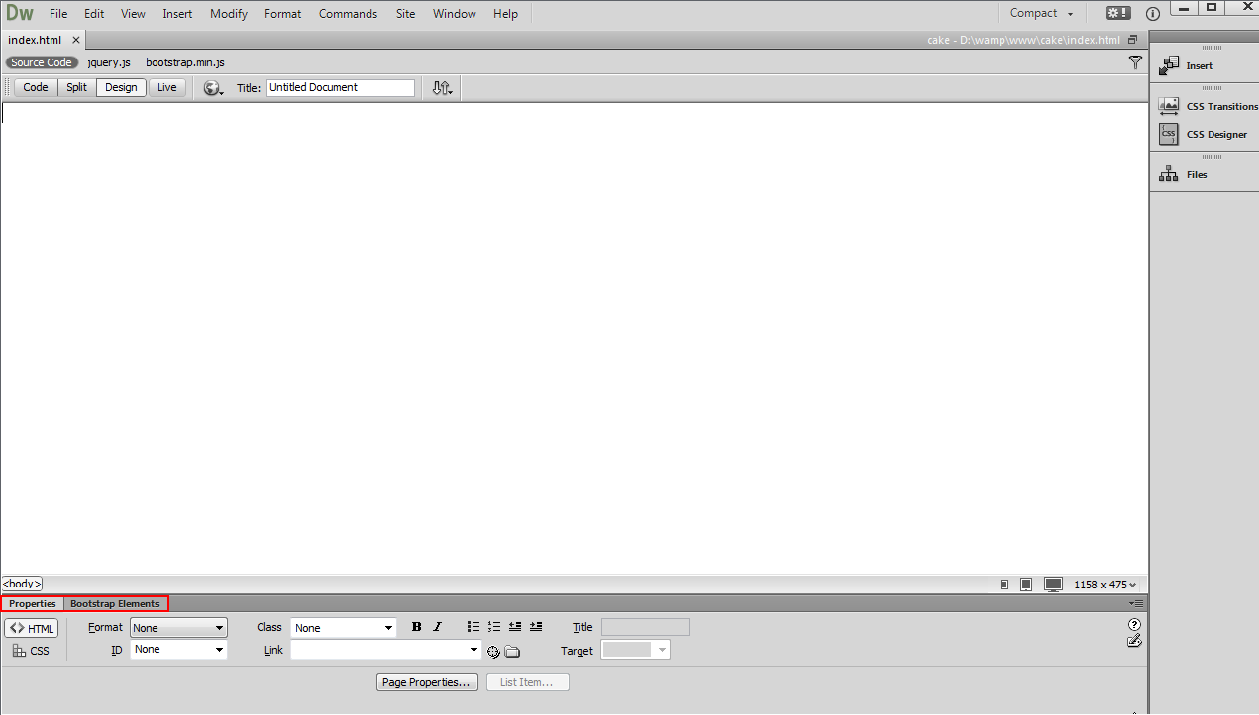This screenshot has width=1259, height=715.
Task: Open the Insert panel icon
Action: click(1169, 66)
